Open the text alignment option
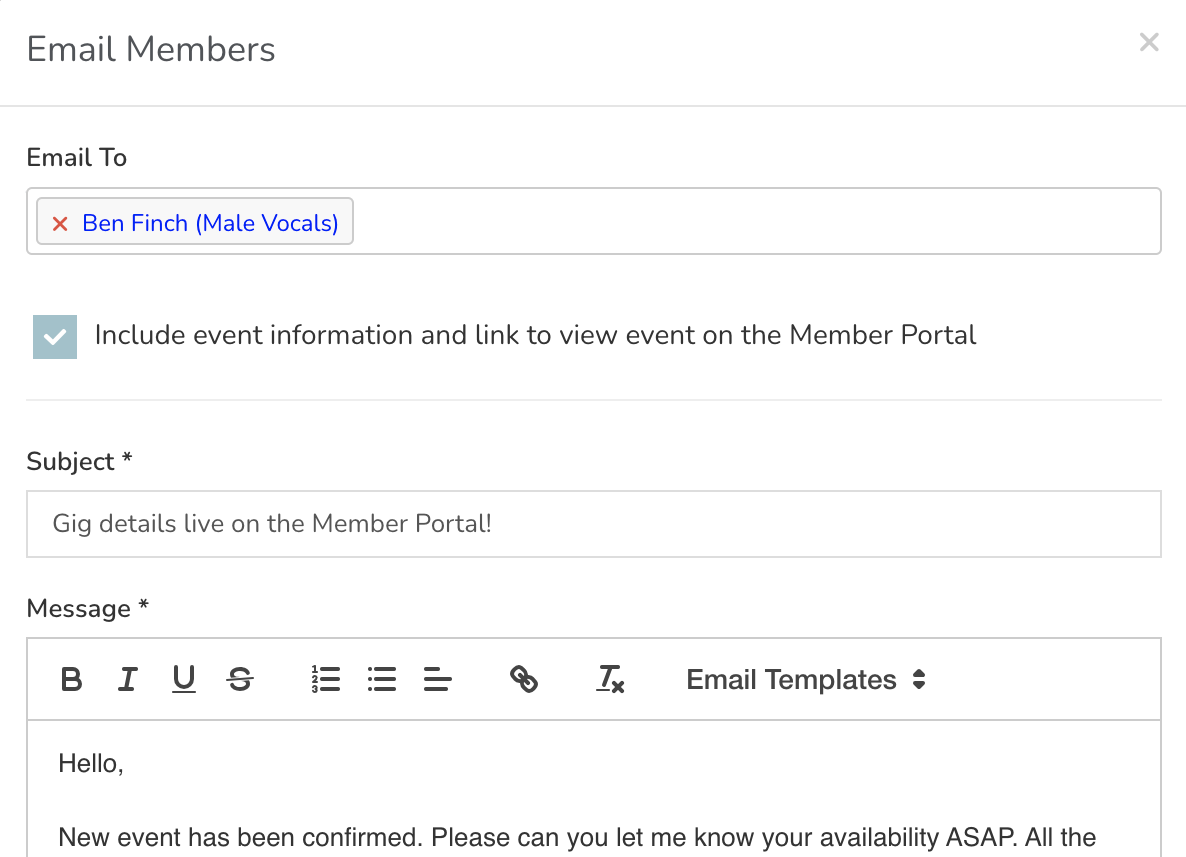 (x=437, y=679)
